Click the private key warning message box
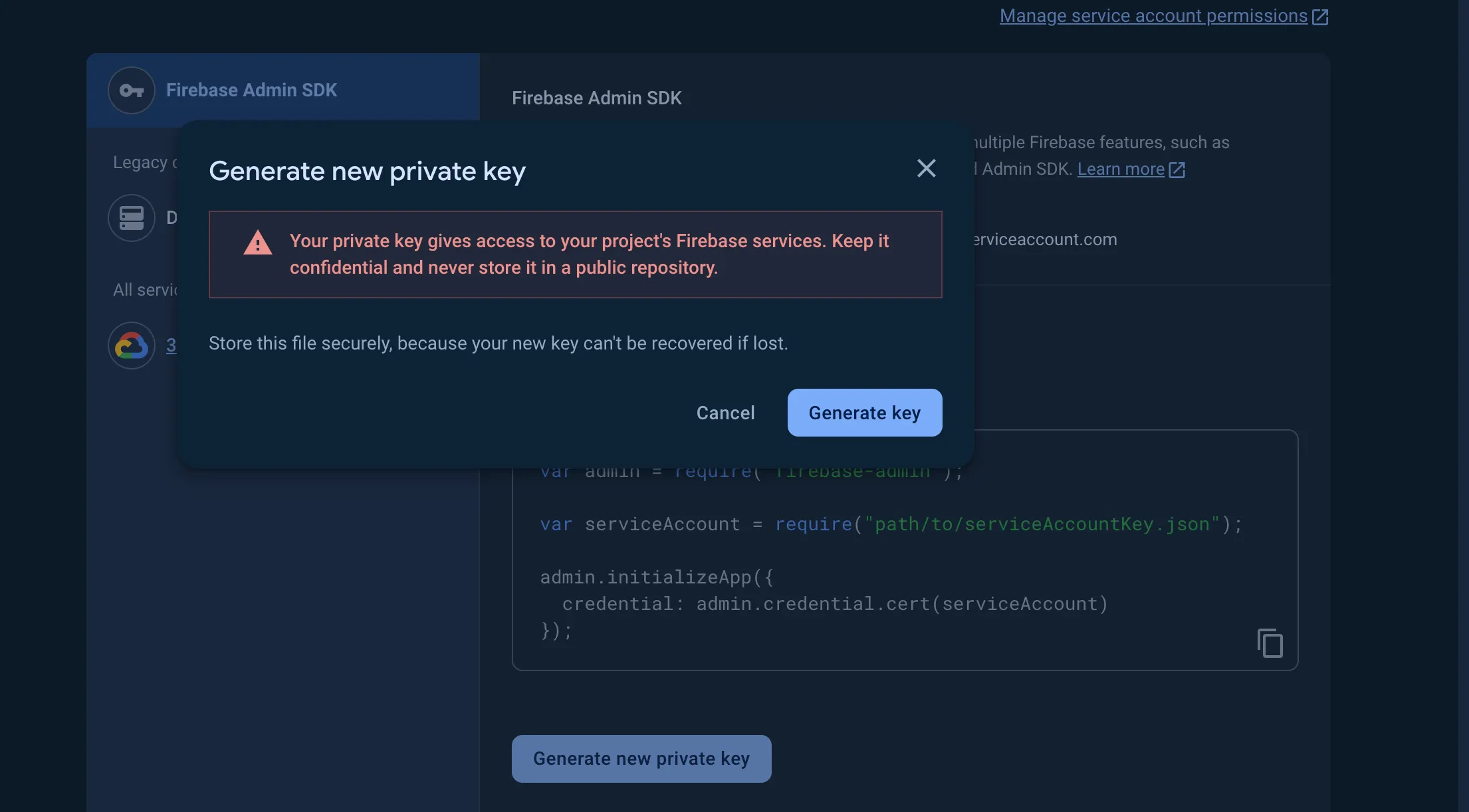Image resolution: width=1469 pixels, height=812 pixels. (575, 254)
